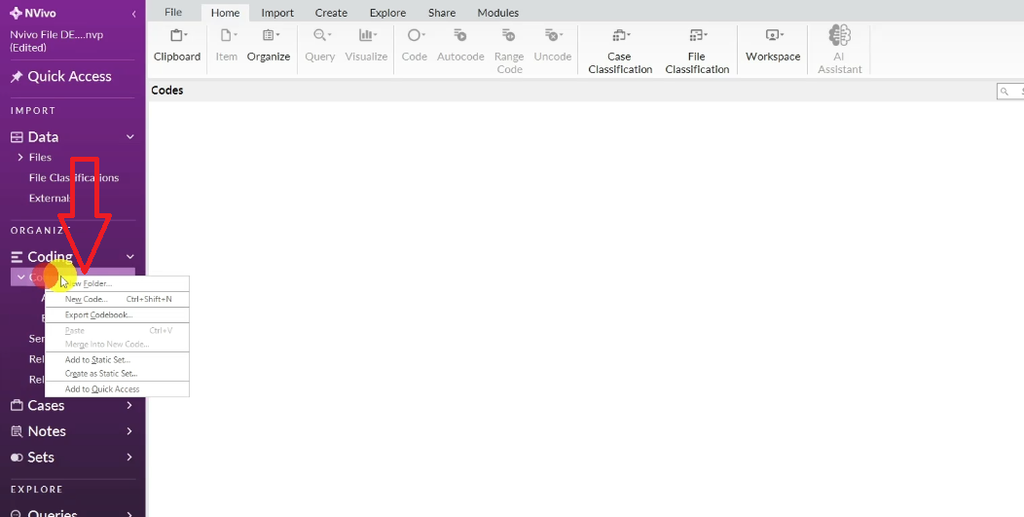Click the Range Code ribbon button
Screen dimensions: 1024x517
tap(509, 51)
